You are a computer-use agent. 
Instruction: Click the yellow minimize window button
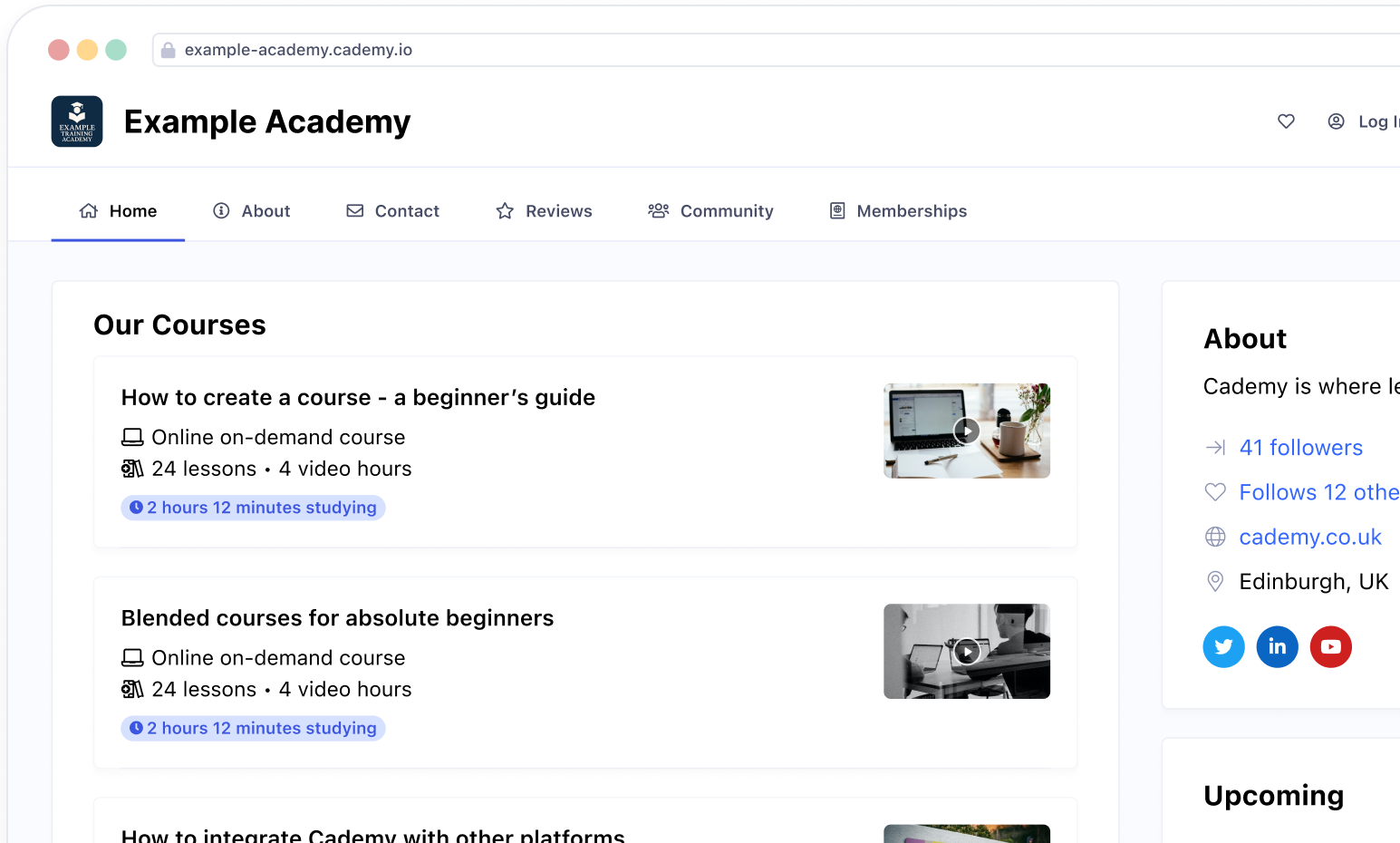(87, 50)
